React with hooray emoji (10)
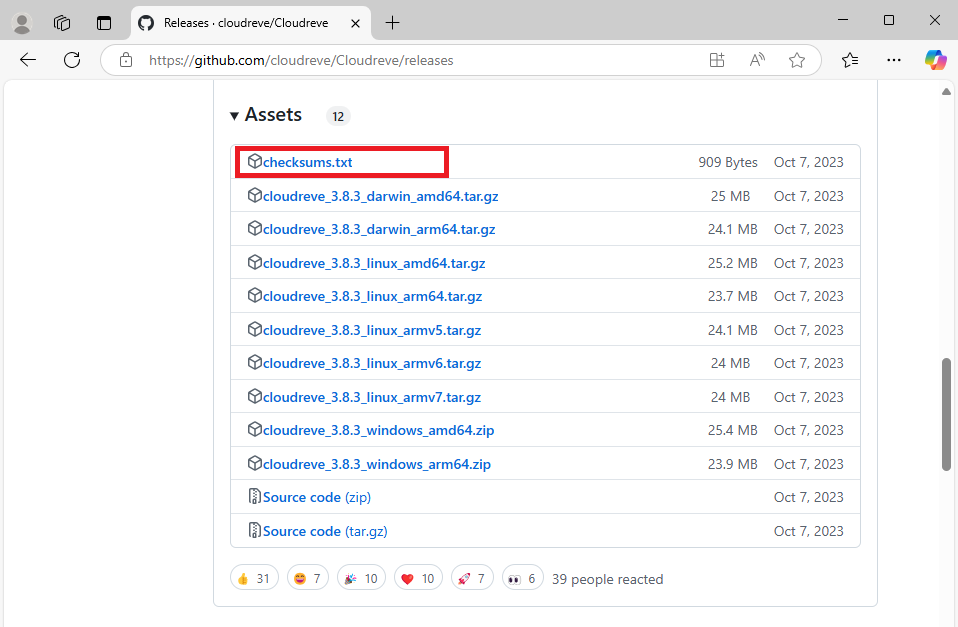Screen dimensions: 958x627 pyautogui.click(x=361, y=578)
